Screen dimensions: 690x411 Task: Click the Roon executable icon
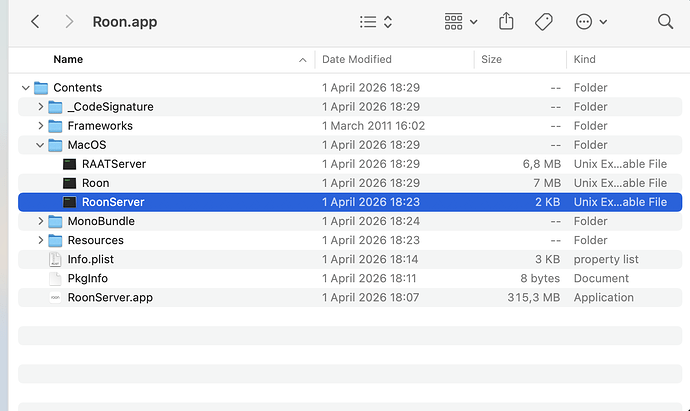coord(70,183)
